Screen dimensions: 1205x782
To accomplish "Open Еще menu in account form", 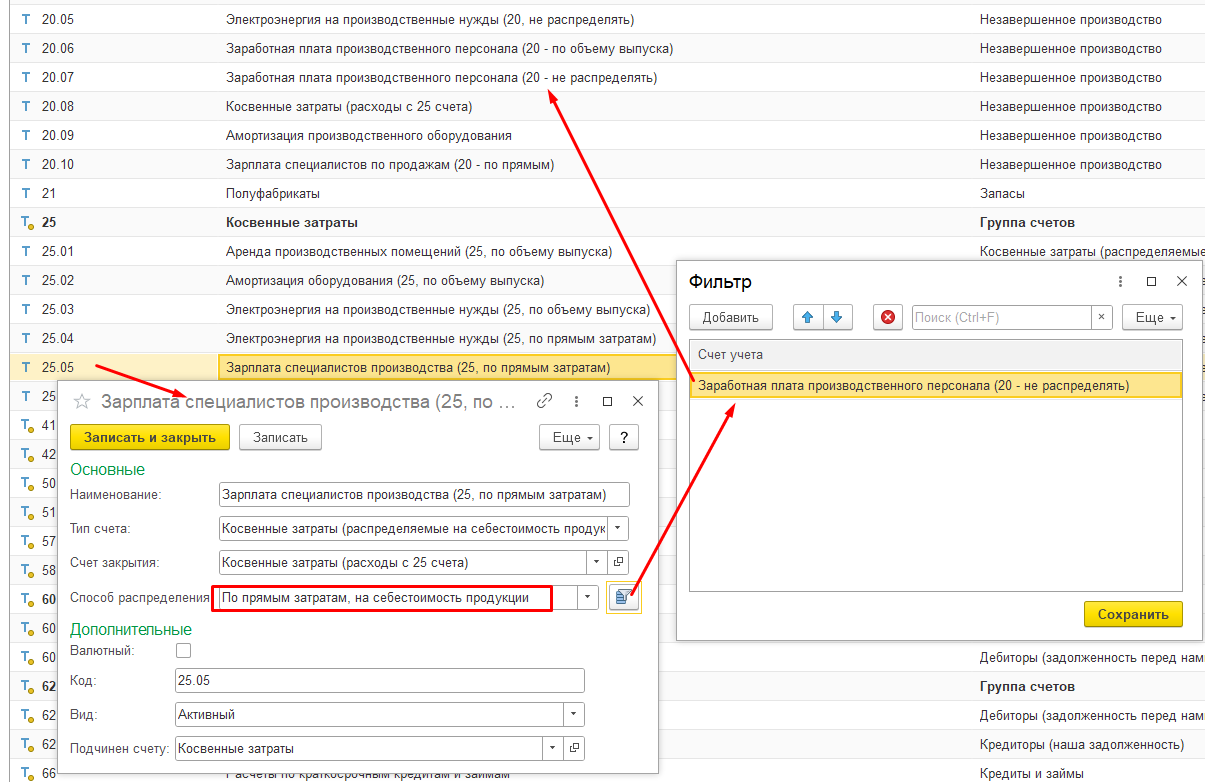I will [569, 437].
